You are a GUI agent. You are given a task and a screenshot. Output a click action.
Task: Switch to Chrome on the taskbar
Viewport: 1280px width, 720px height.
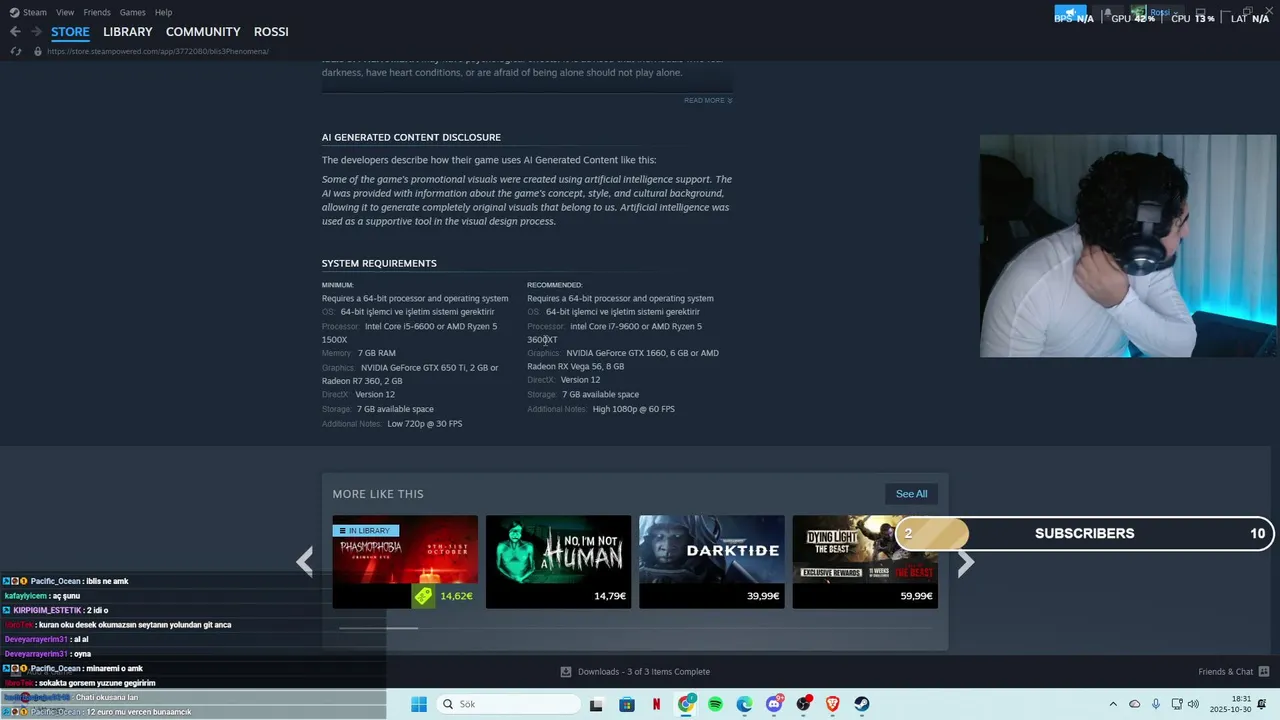[686, 704]
